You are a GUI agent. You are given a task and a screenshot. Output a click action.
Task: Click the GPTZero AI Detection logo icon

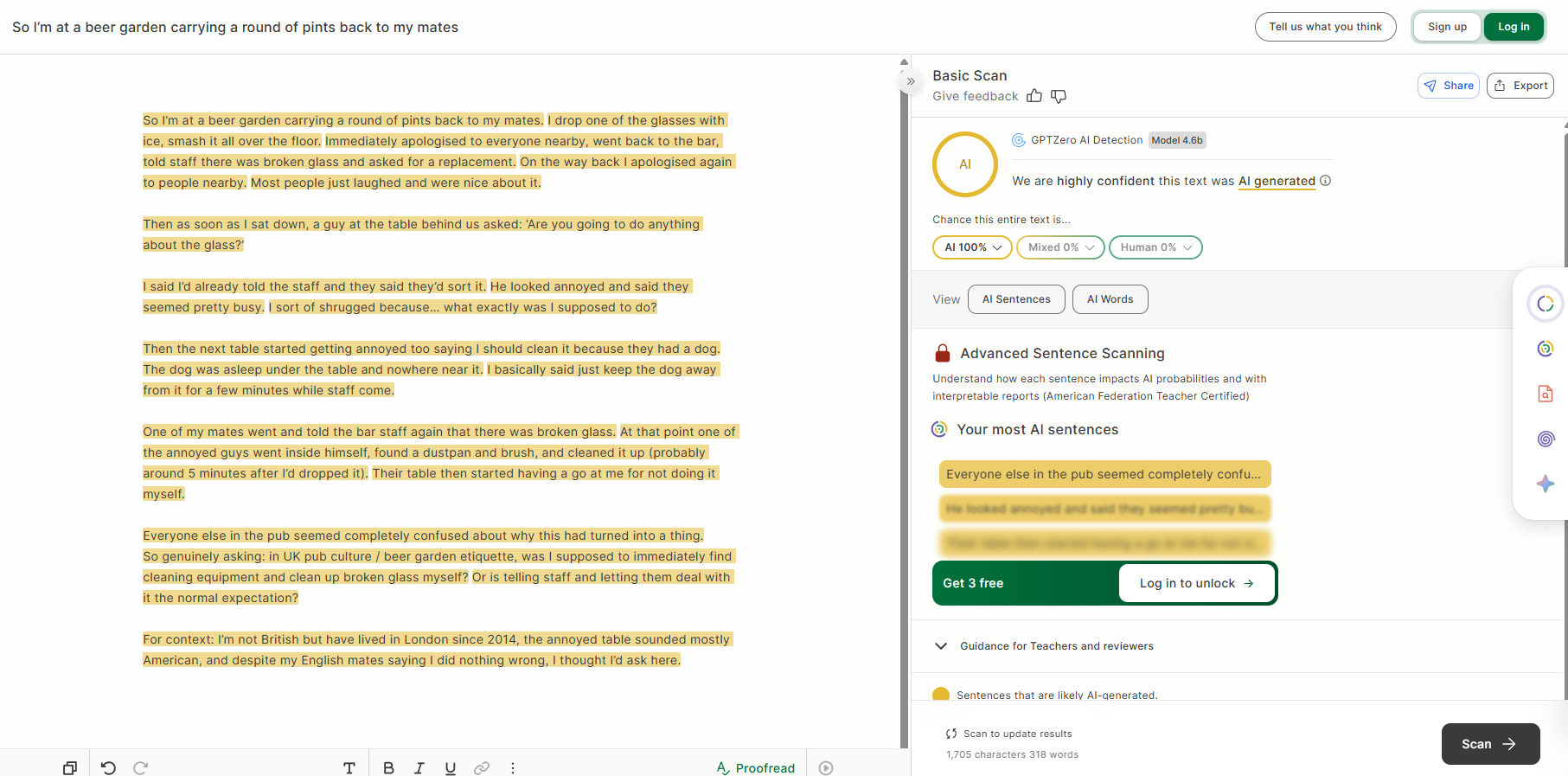(1019, 140)
